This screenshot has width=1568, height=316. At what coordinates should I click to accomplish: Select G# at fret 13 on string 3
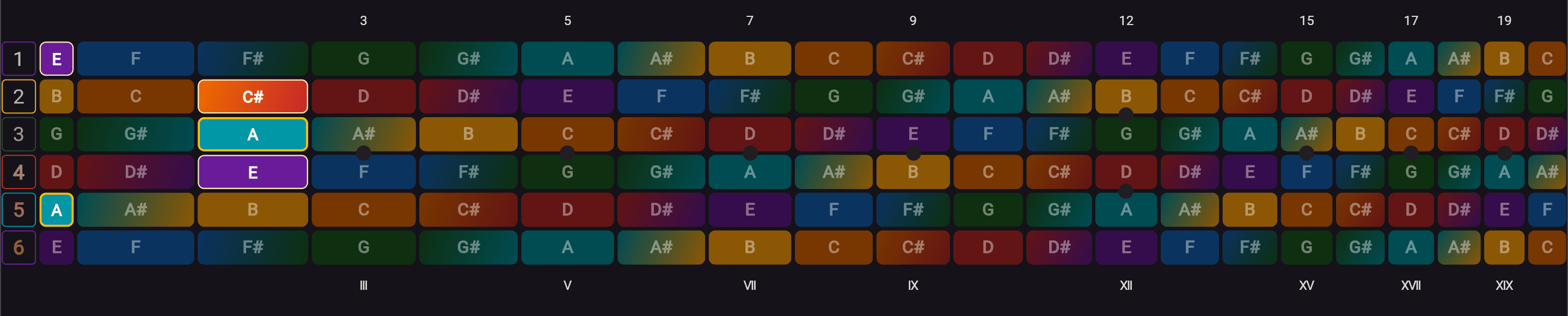click(1190, 135)
